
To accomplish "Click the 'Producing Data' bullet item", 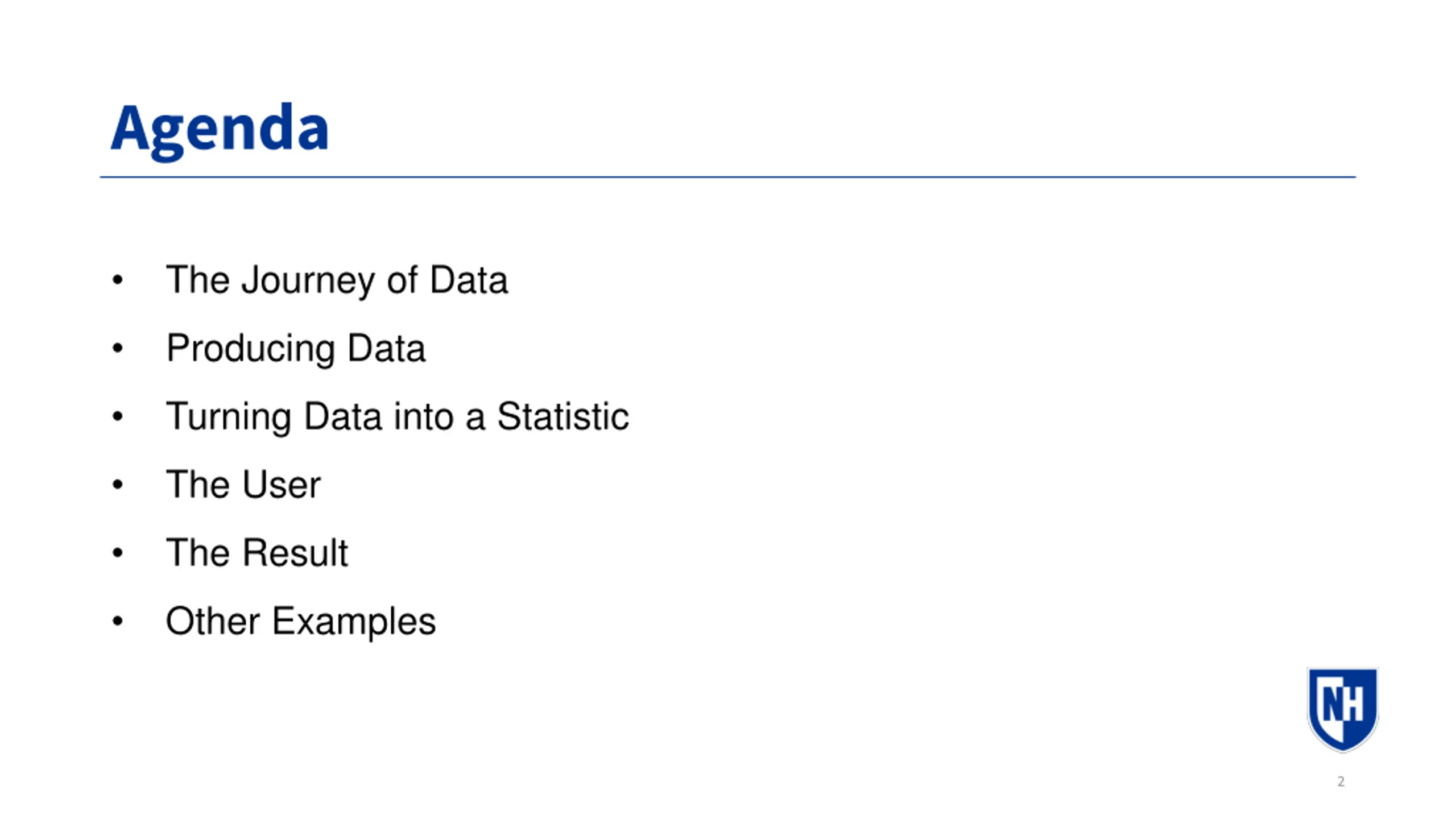I will pos(296,349).
